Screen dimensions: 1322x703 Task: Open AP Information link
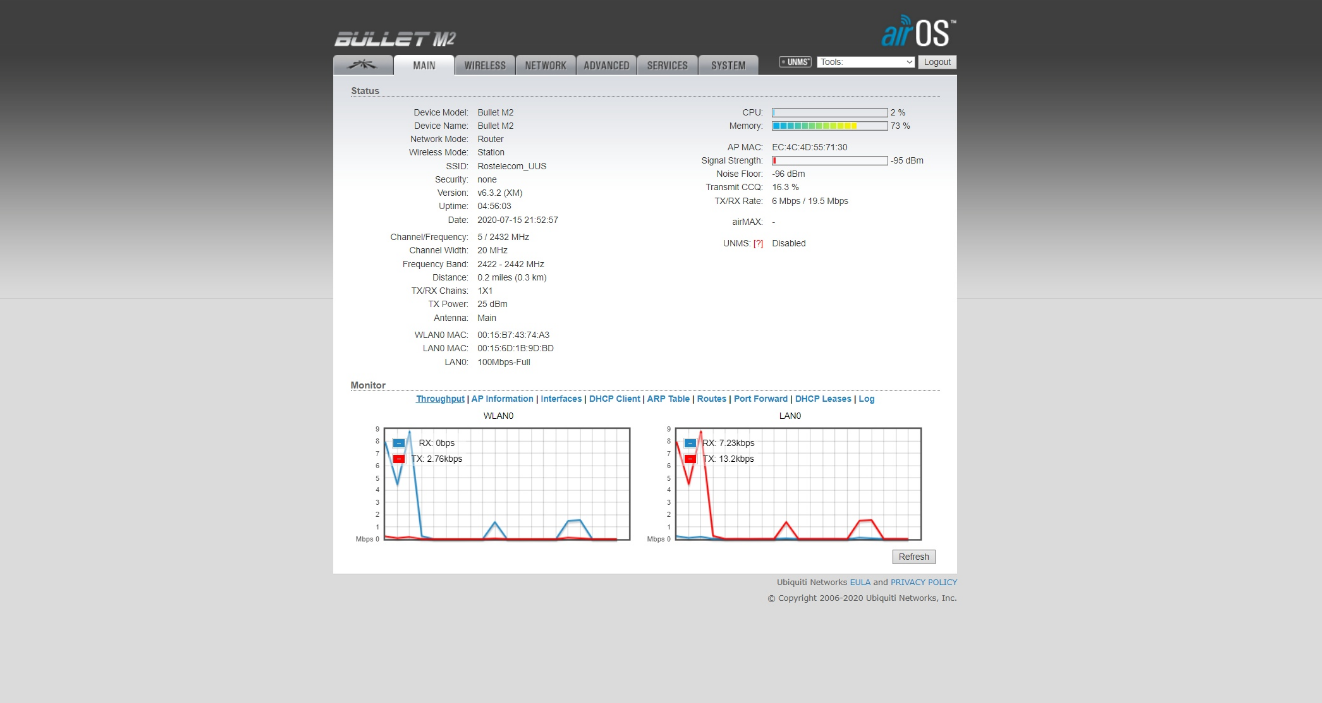pyautogui.click(x=502, y=399)
